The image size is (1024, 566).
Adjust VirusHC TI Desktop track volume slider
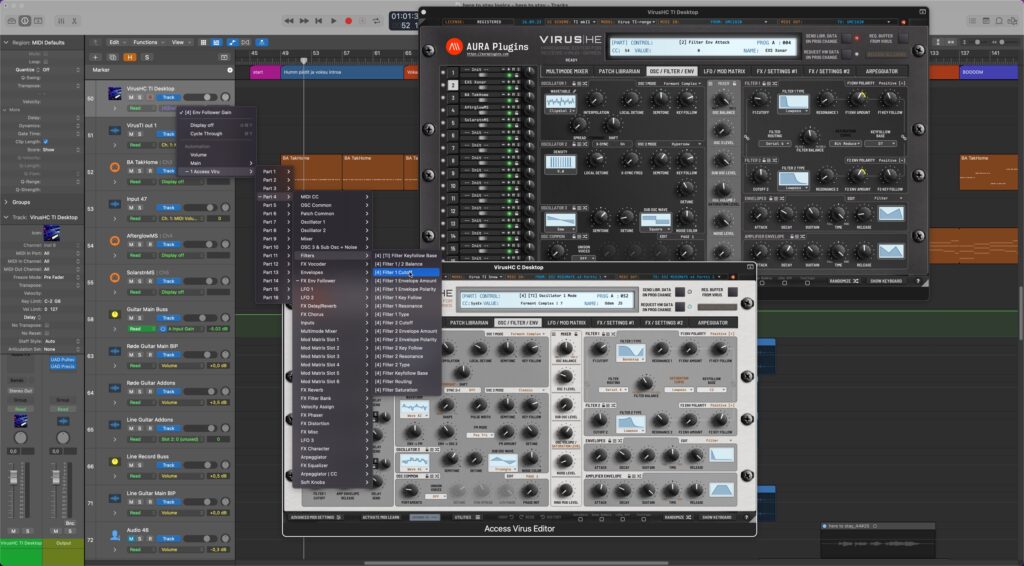click(x=202, y=97)
